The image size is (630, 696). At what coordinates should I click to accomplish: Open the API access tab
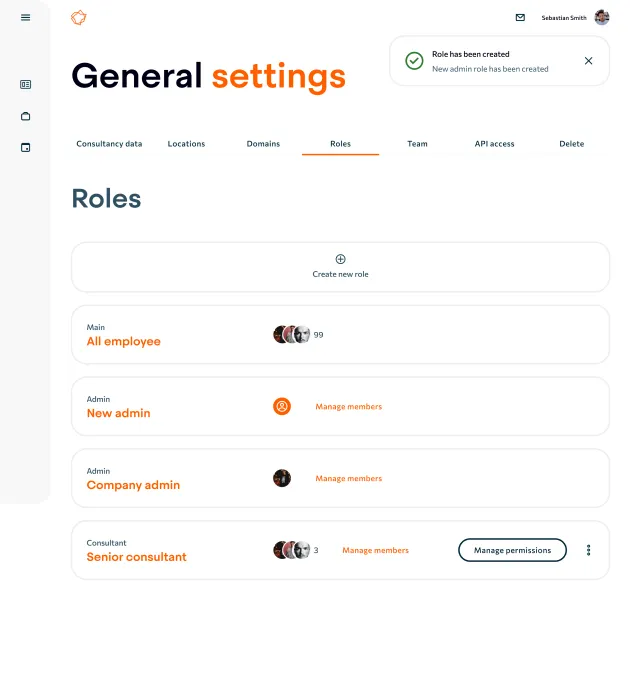[494, 144]
